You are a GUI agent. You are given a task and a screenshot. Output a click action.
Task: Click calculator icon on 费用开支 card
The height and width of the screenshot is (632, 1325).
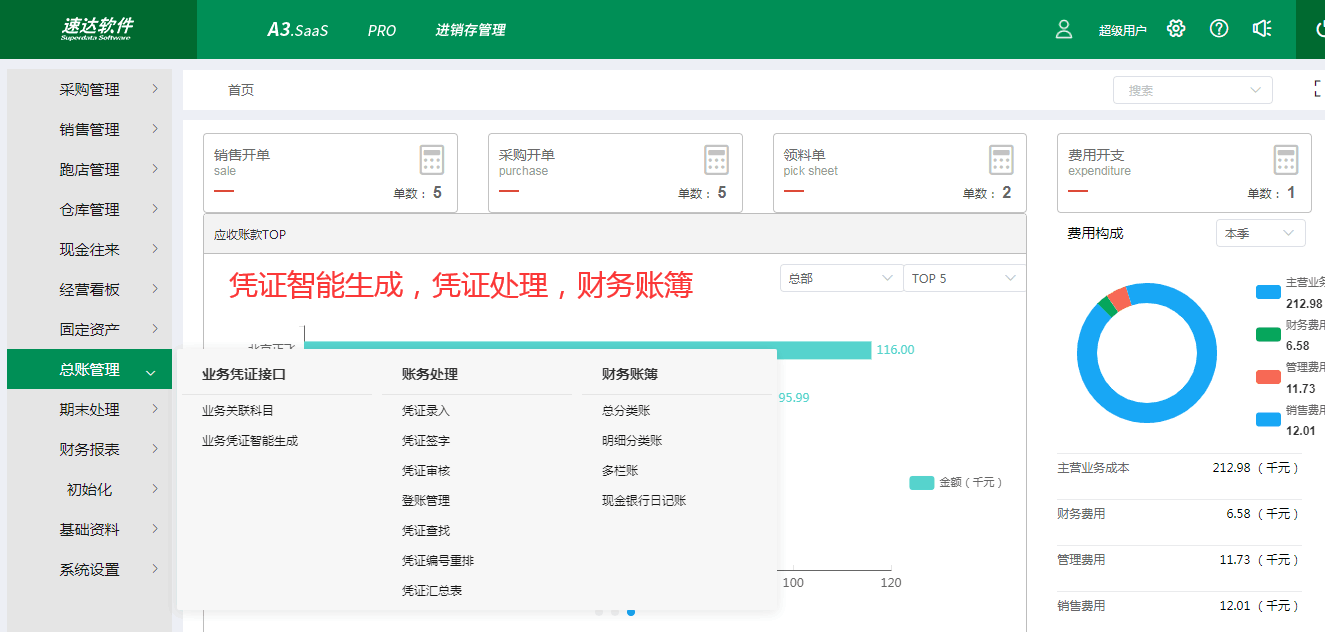tap(1286, 160)
